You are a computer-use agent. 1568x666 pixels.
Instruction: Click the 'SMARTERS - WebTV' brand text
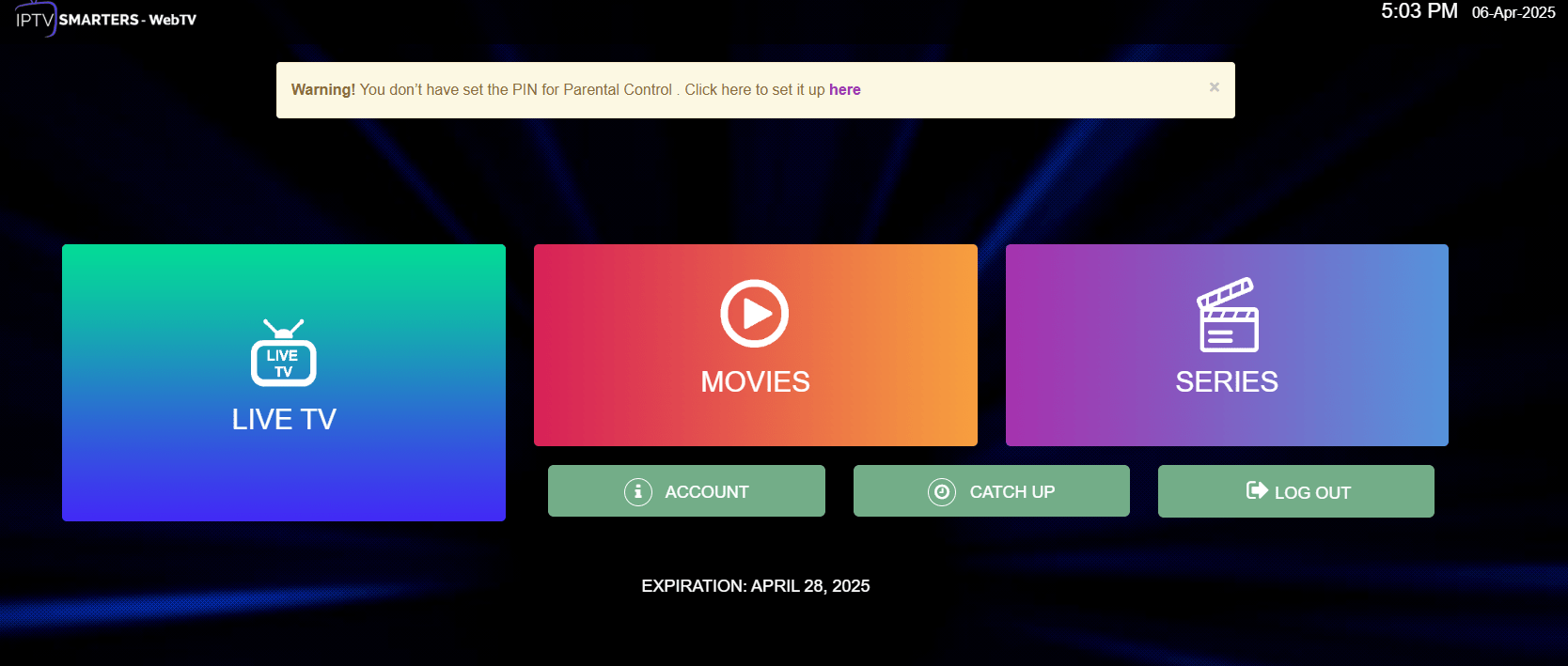coord(128,20)
